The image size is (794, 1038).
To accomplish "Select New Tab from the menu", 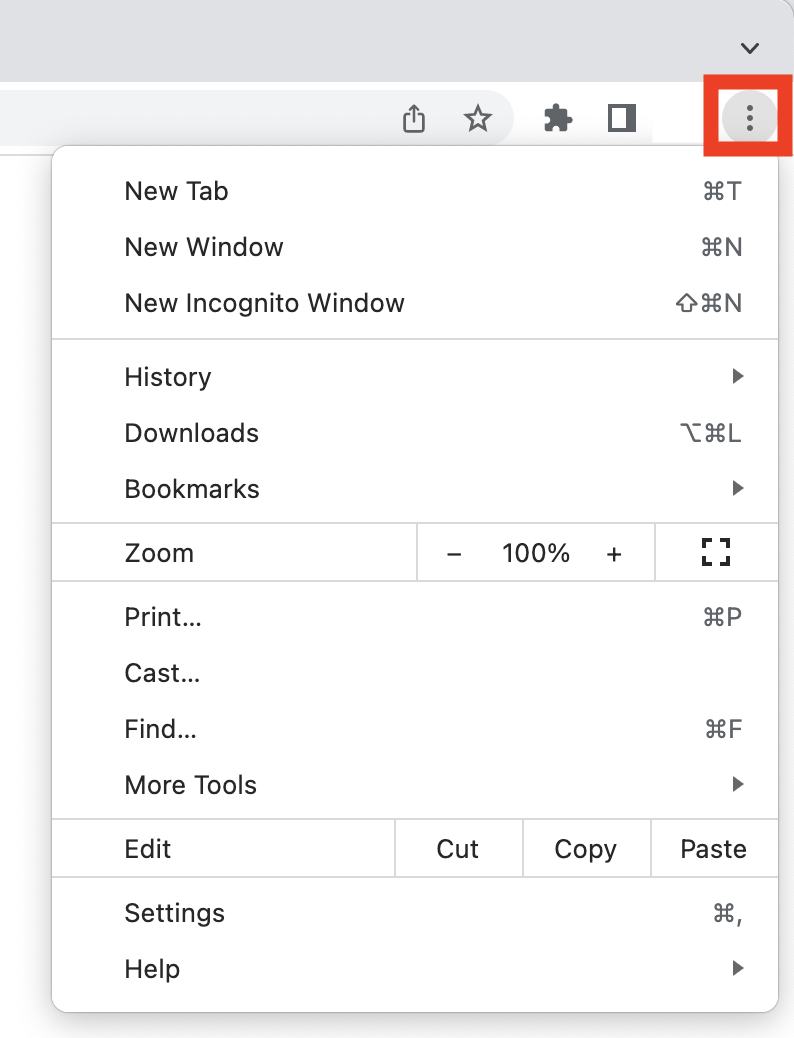I will click(x=177, y=191).
